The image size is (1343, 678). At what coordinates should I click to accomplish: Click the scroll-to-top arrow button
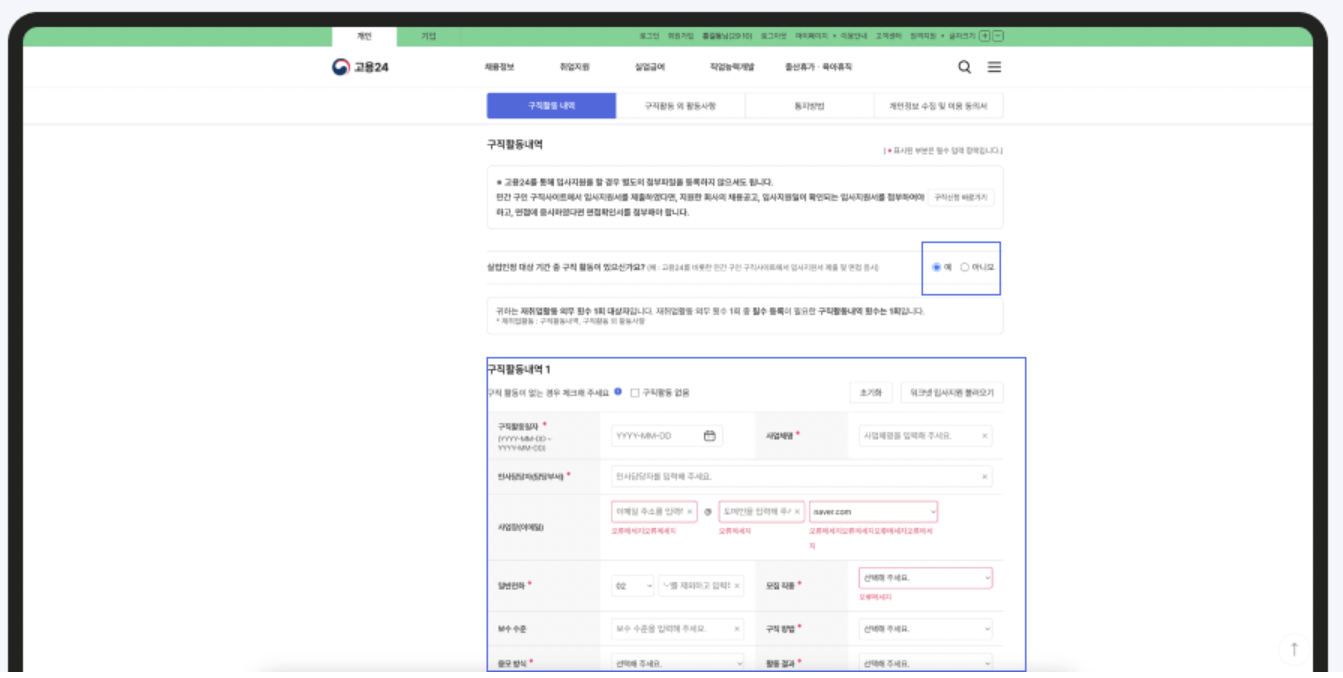click(x=1294, y=650)
